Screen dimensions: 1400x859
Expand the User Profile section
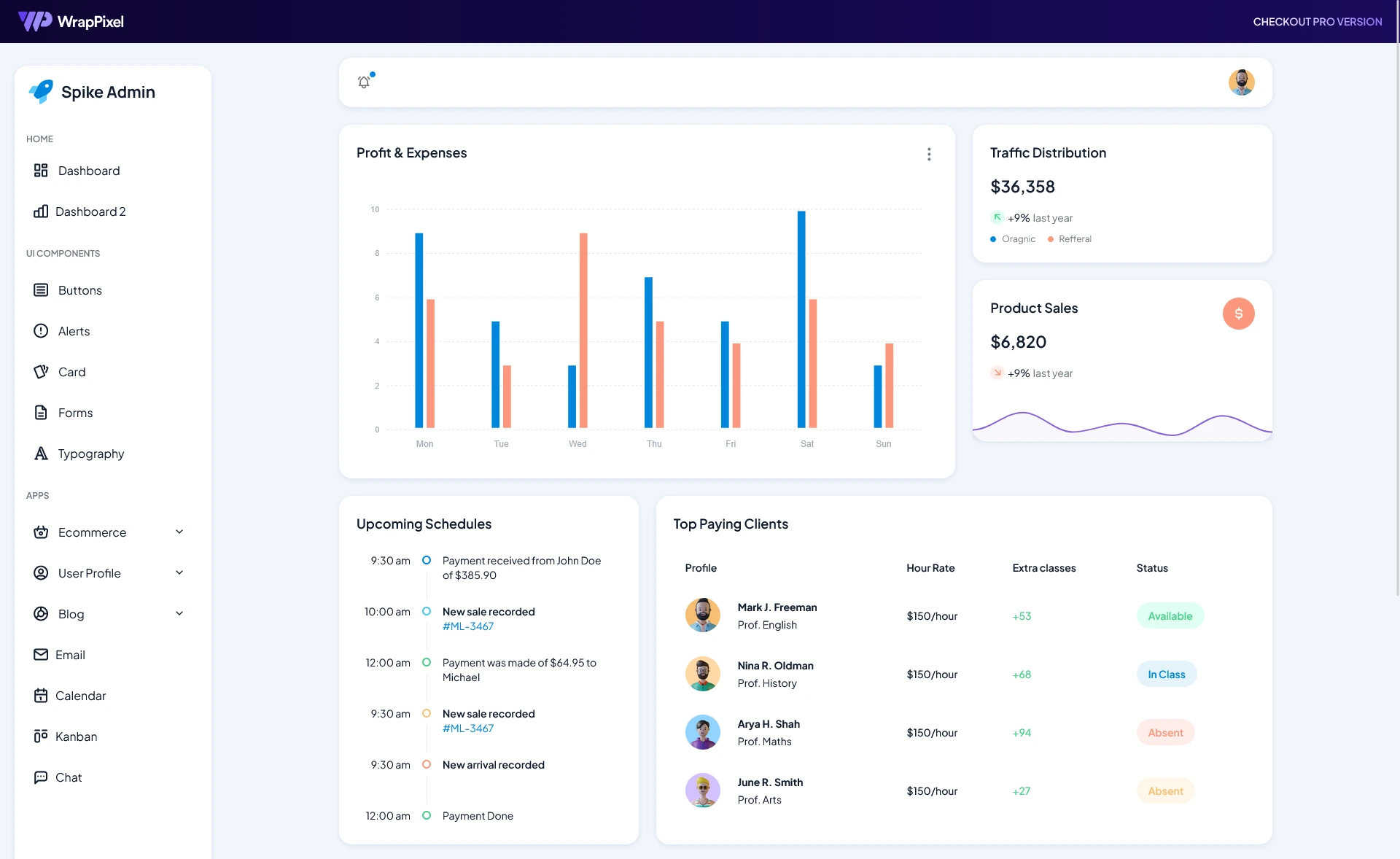[179, 573]
